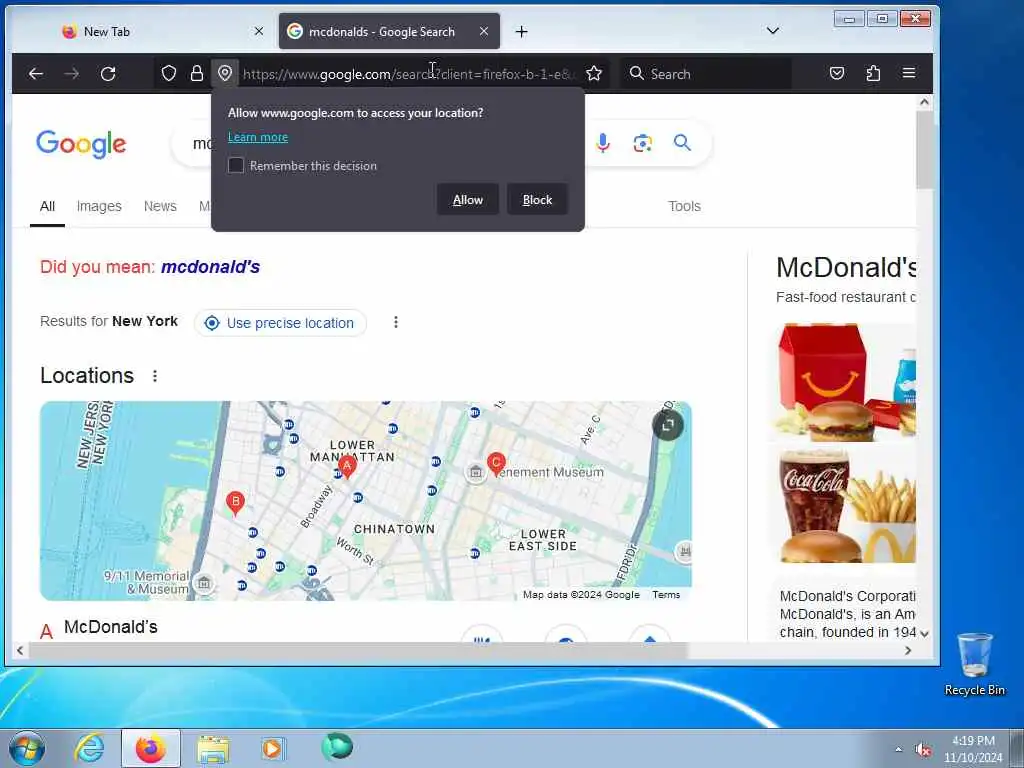Open Coca-Cola and fries image thumbnail

[847, 505]
